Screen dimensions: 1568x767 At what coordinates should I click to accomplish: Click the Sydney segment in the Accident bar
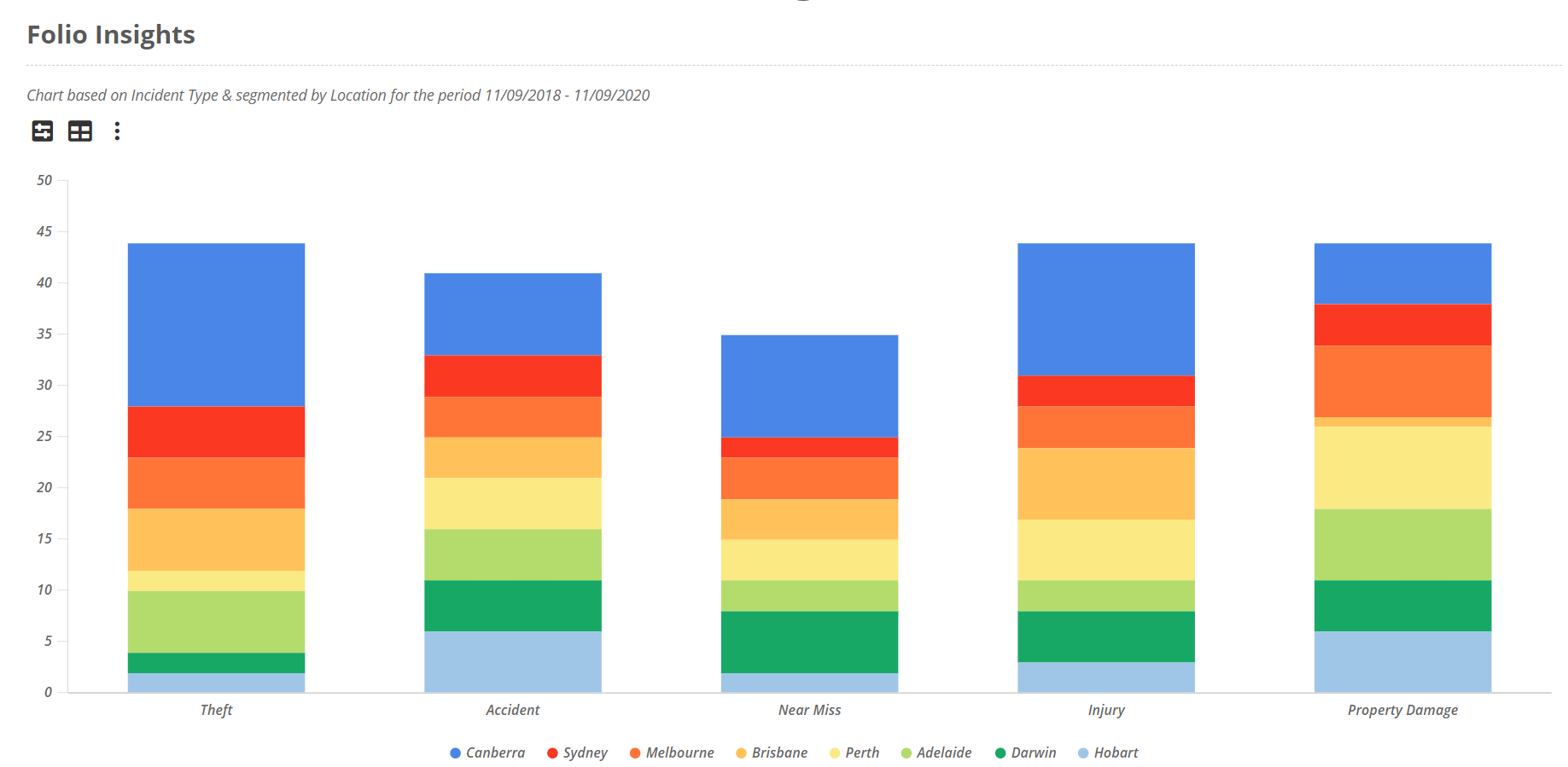click(513, 376)
